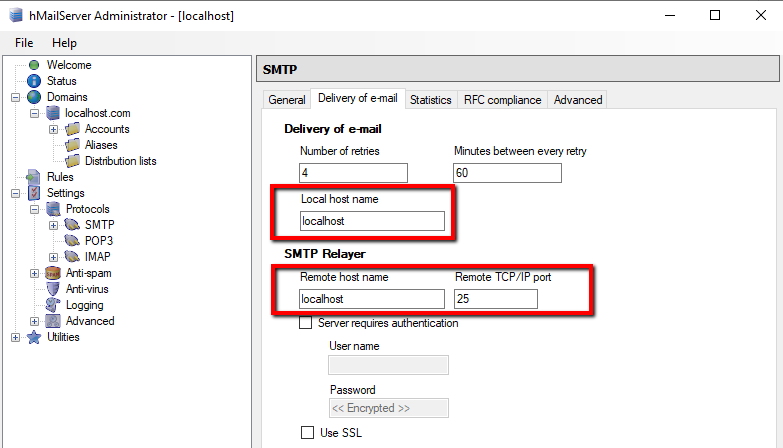Select the Delivery of e-mail tab
783x448 pixels.
[x=358, y=98]
